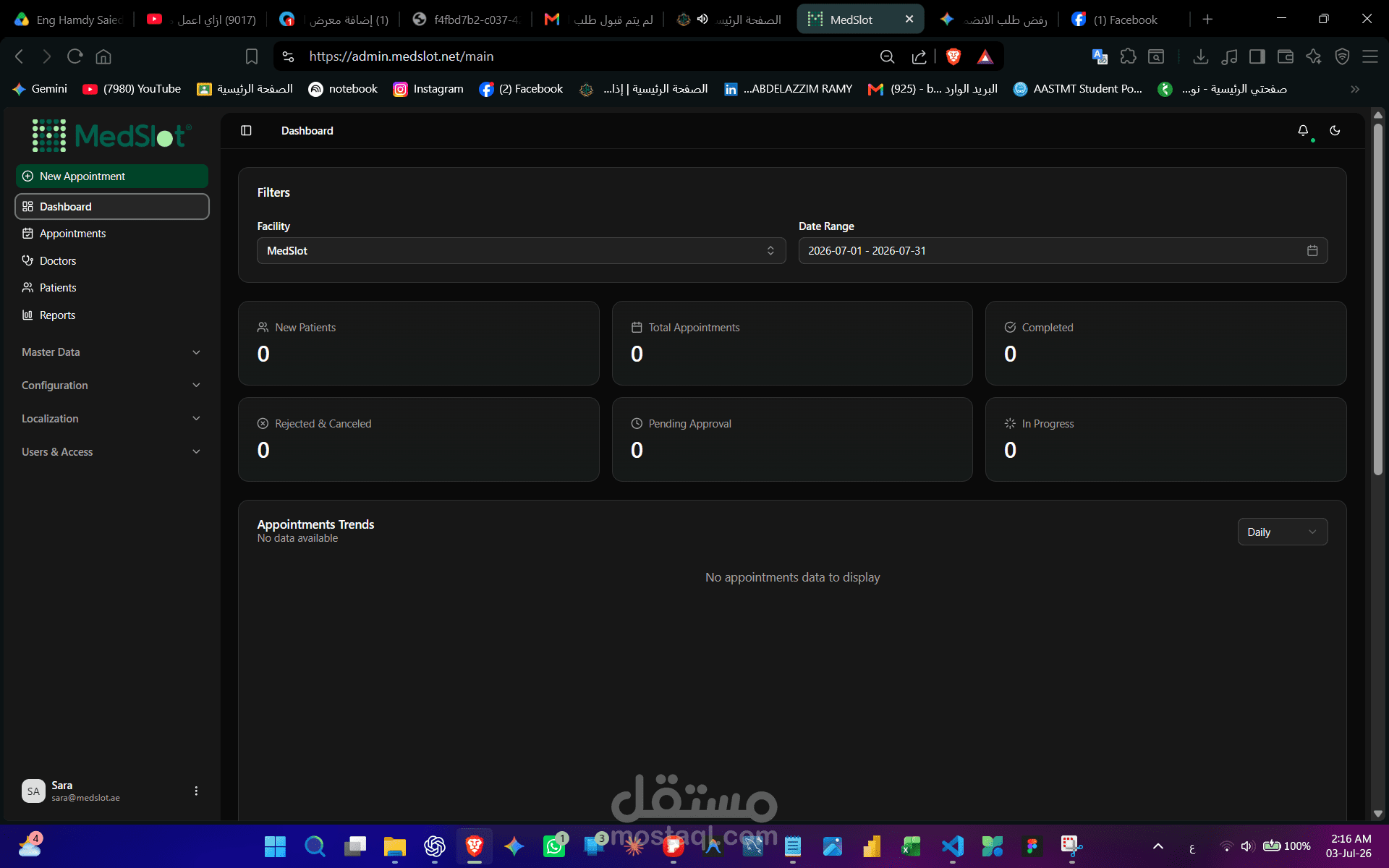Open File Explorer from taskbar
The width and height of the screenshot is (1389, 868).
coord(394,846)
